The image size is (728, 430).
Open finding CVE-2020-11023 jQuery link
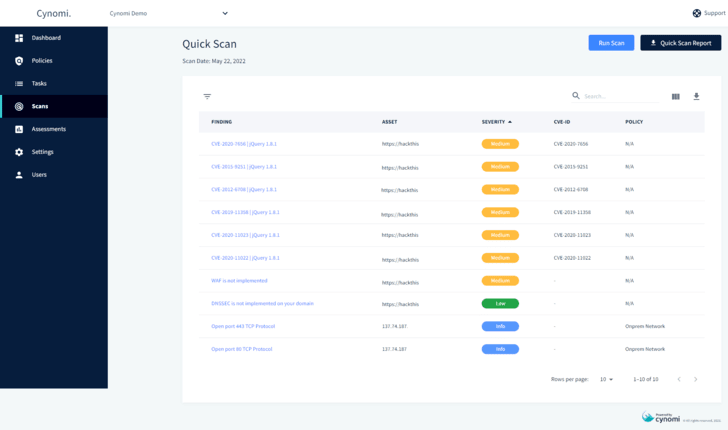pos(245,235)
